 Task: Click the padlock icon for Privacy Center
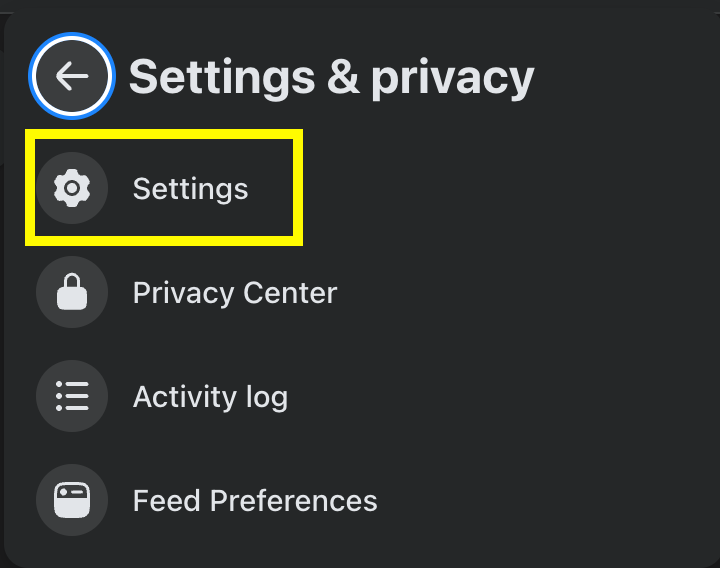tap(72, 292)
